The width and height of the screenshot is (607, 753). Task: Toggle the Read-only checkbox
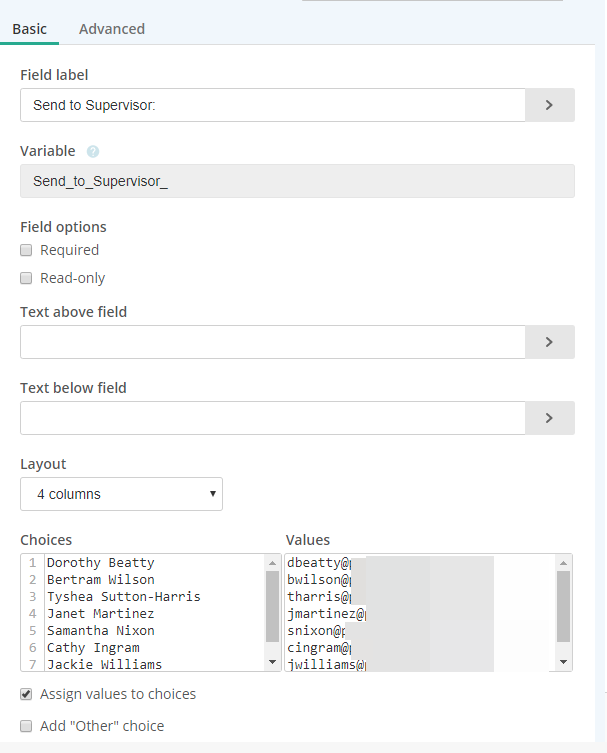[27, 278]
